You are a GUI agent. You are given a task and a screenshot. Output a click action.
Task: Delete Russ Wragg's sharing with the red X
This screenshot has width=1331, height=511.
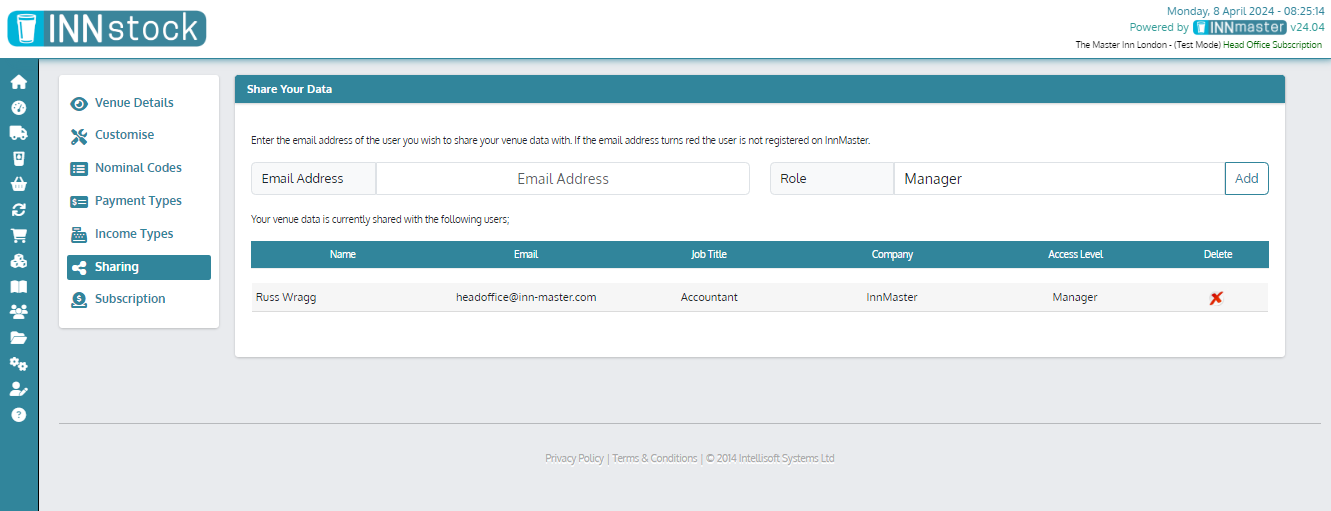point(1216,298)
